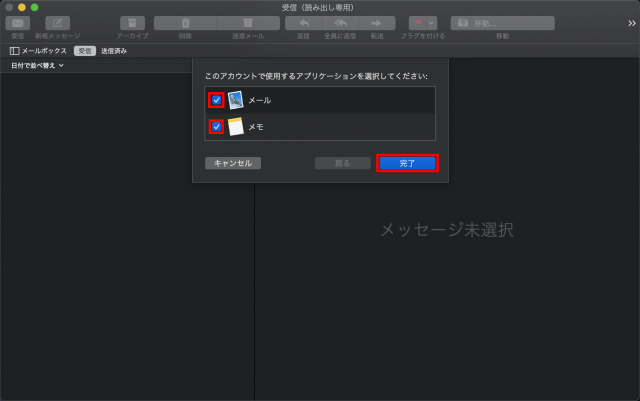The image size is (640, 401).
Task: Click the Archive (アーカイブ) toolbar icon
Action: tap(132, 23)
